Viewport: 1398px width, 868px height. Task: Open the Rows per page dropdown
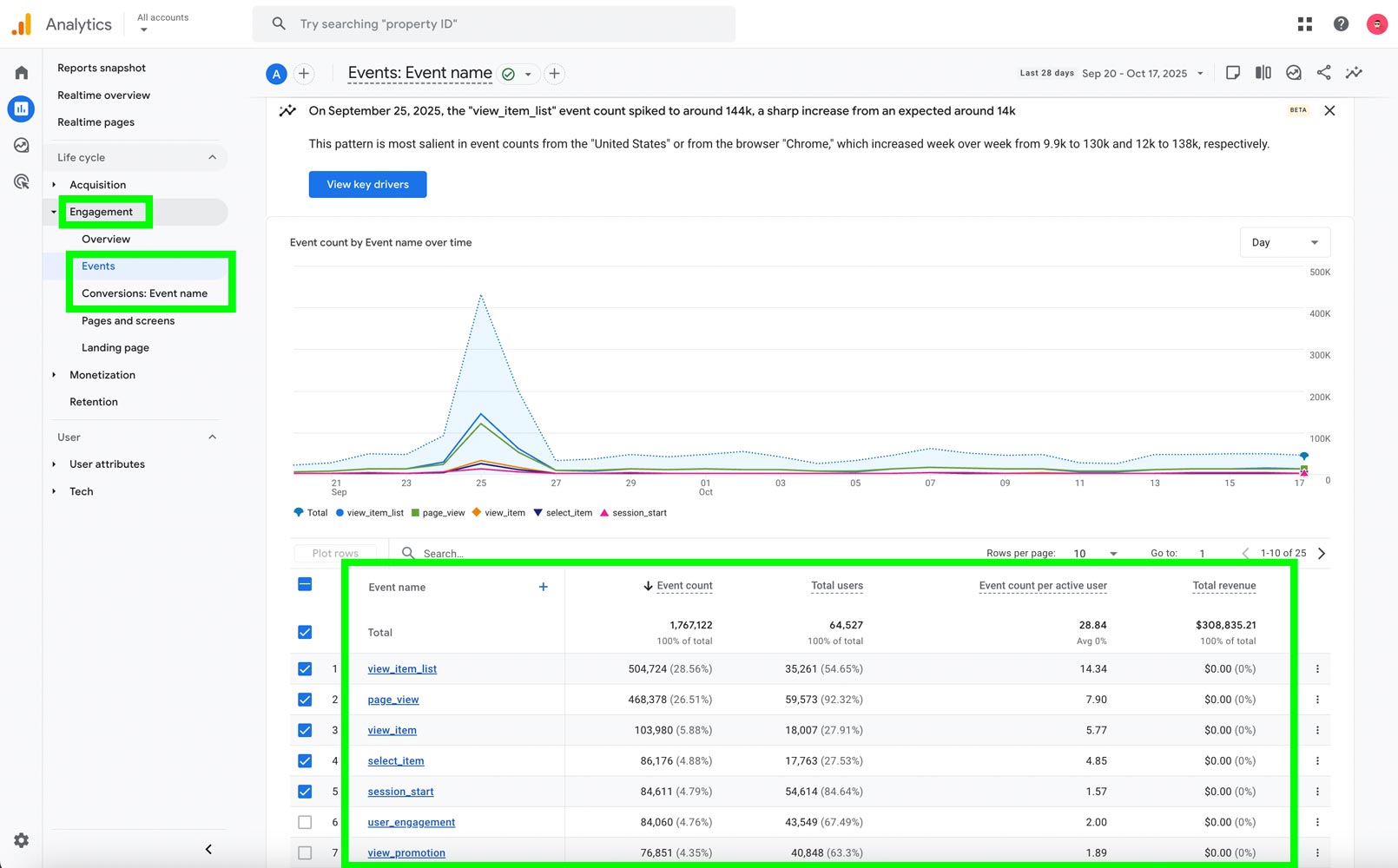pos(1095,553)
